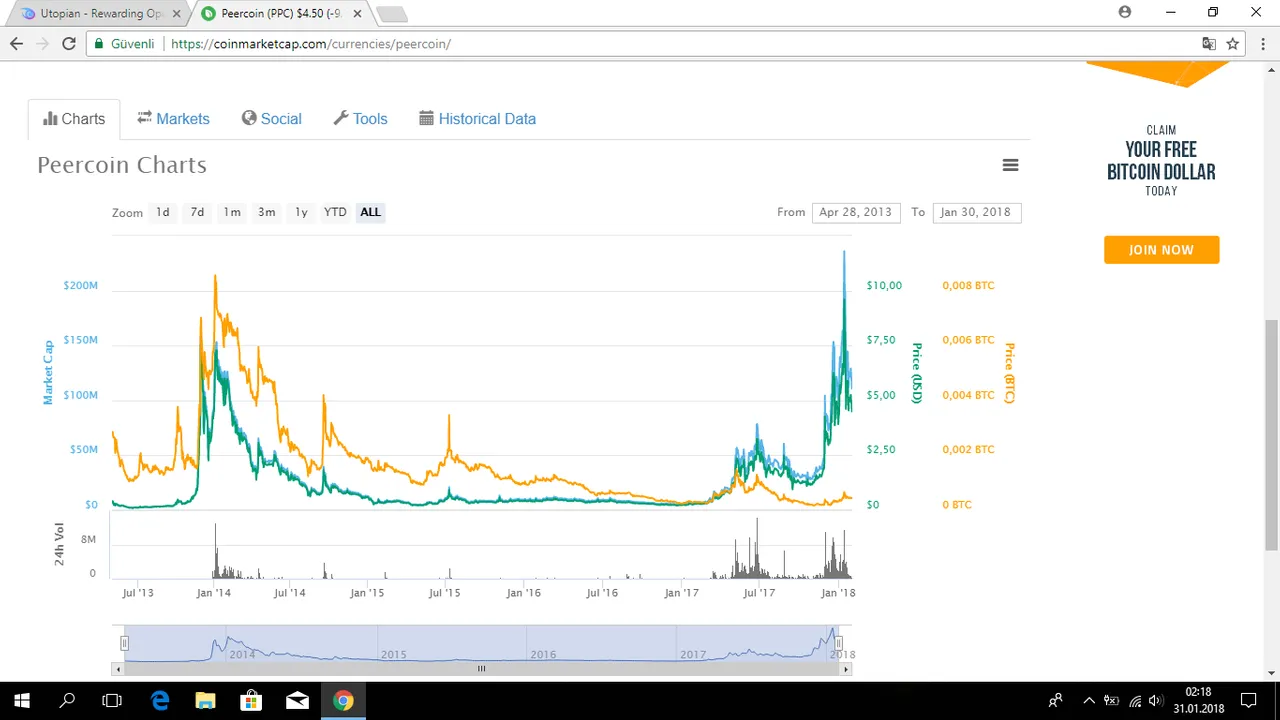Image resolution: width=1280 pixels, height=720 pixels.
Task: Set chart zoom to YTD
Action: pos(335,212)
